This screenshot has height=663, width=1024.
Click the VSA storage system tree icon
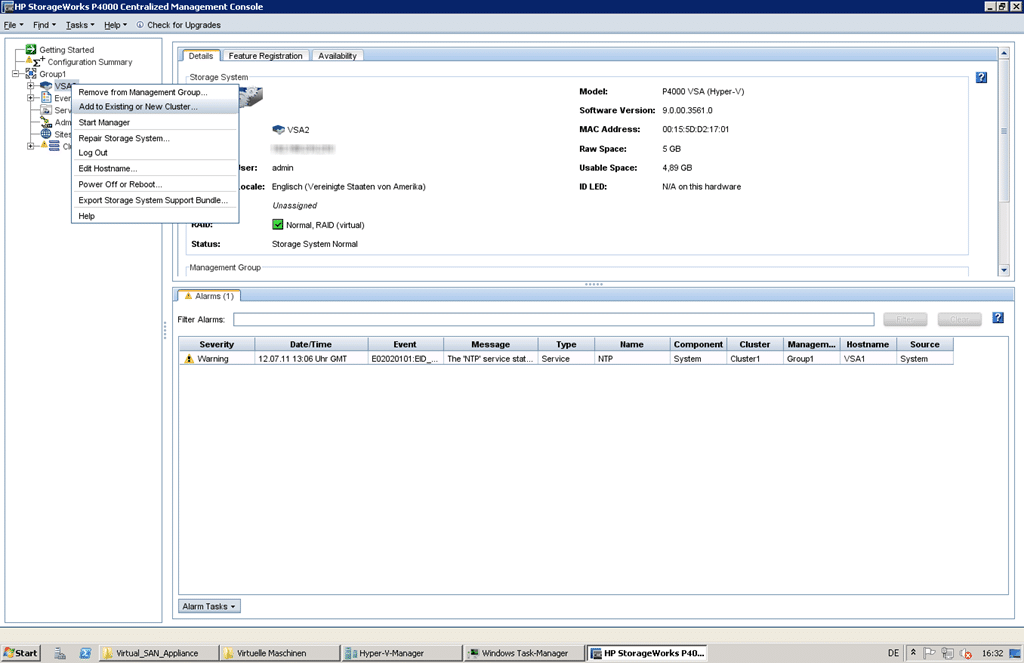(46, 86)
